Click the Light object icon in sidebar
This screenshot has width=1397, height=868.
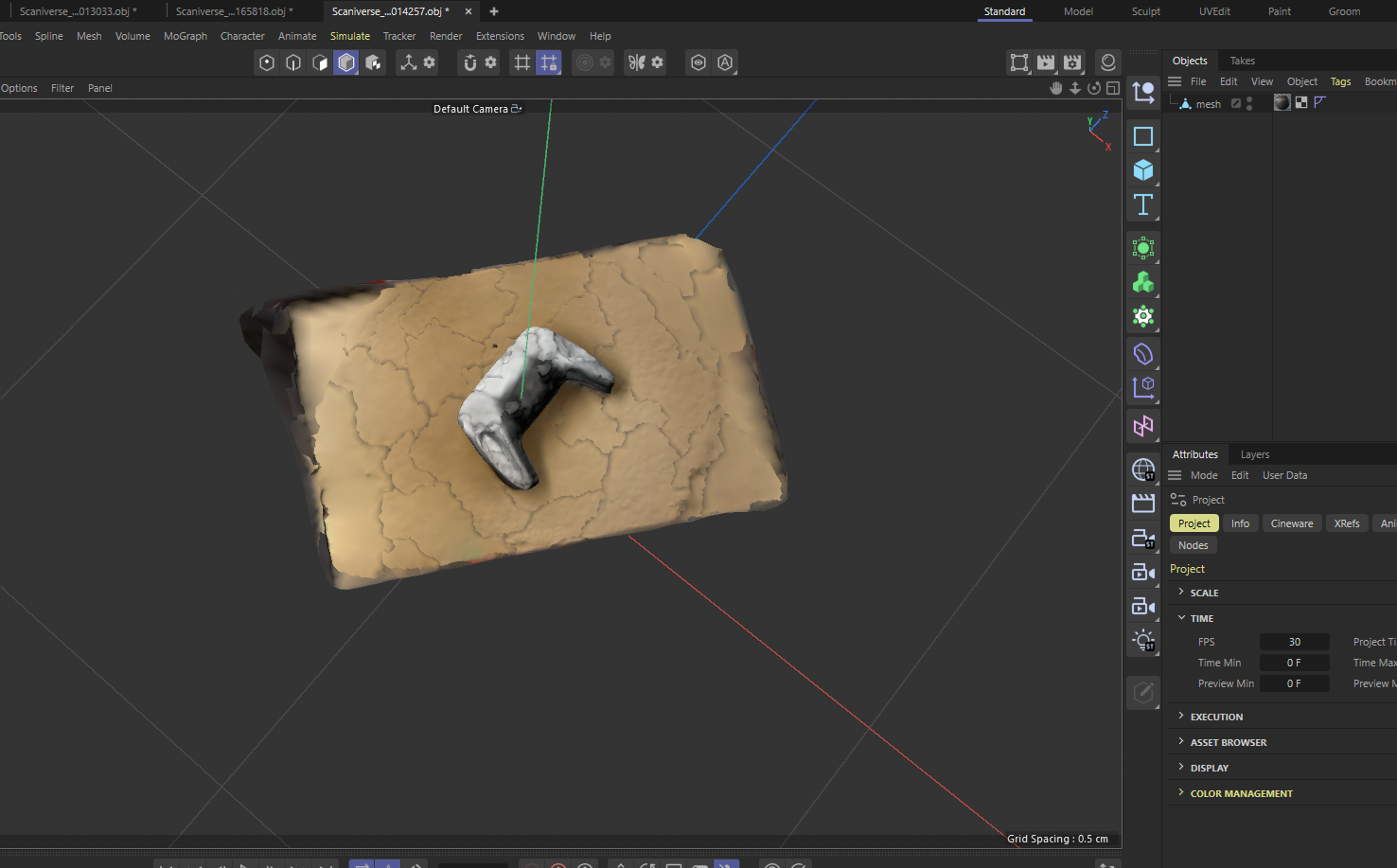1142,641
